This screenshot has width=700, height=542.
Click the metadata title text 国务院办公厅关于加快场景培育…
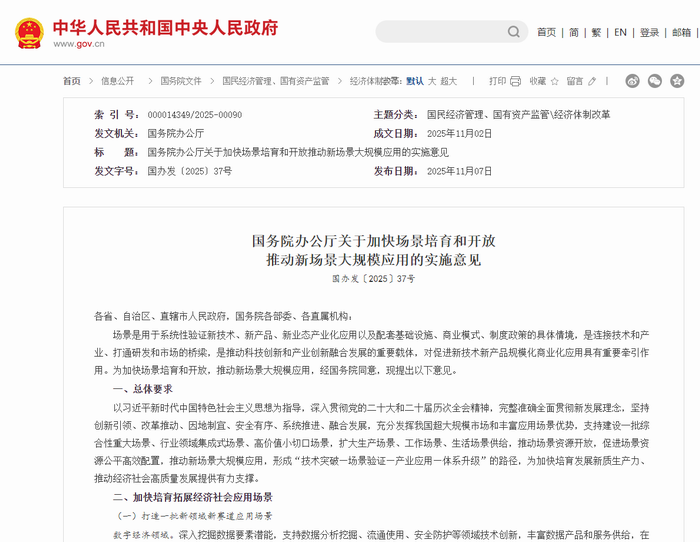[298, 152]
